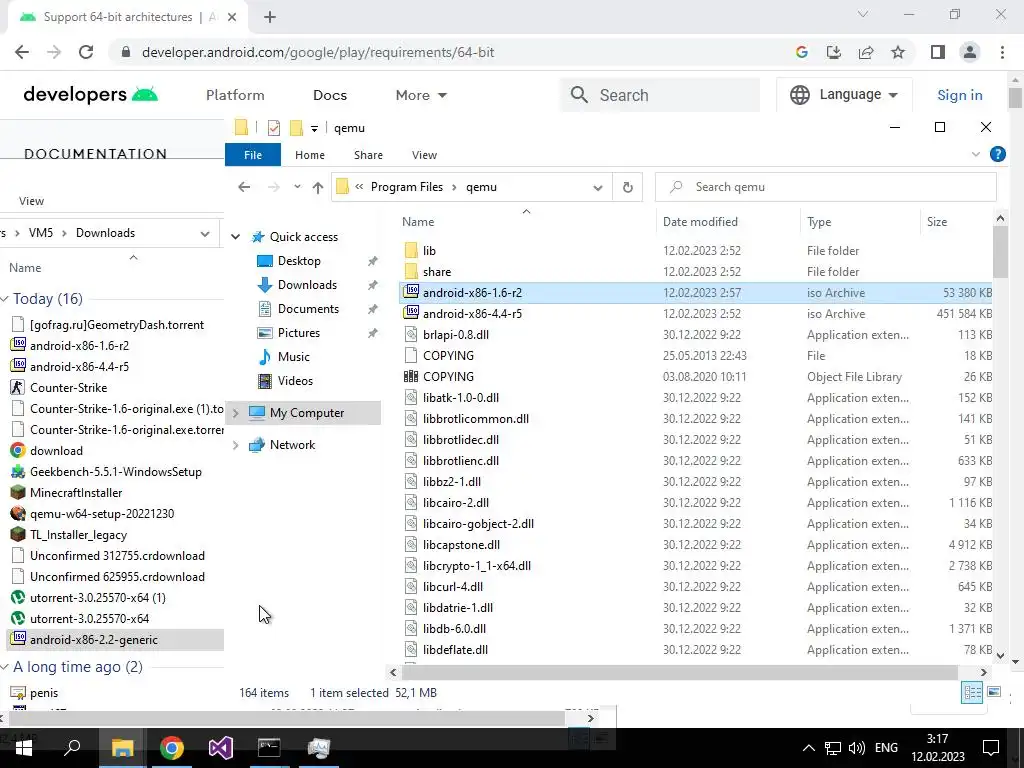Click New folder icon in qemu title bar
1024x768 pixels.
point(296,128)
